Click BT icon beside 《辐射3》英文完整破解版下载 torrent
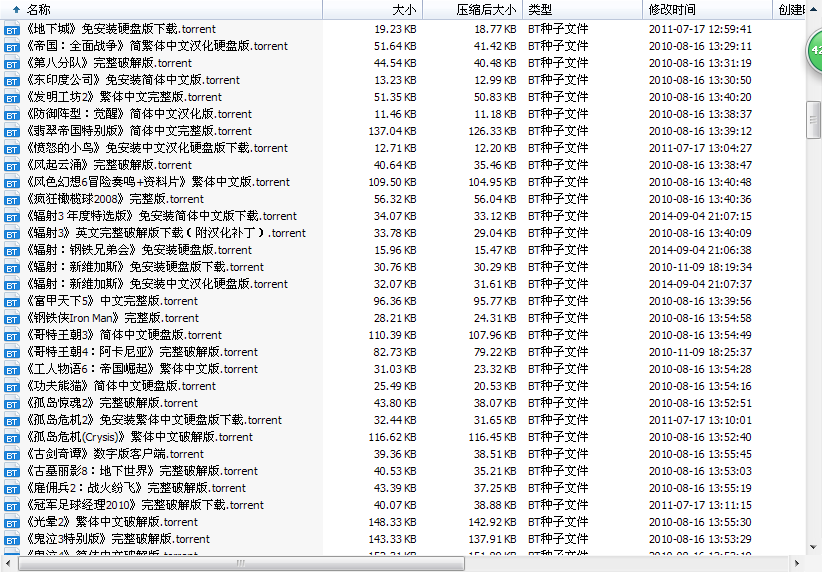822x572 pixels. pos(12,233)
